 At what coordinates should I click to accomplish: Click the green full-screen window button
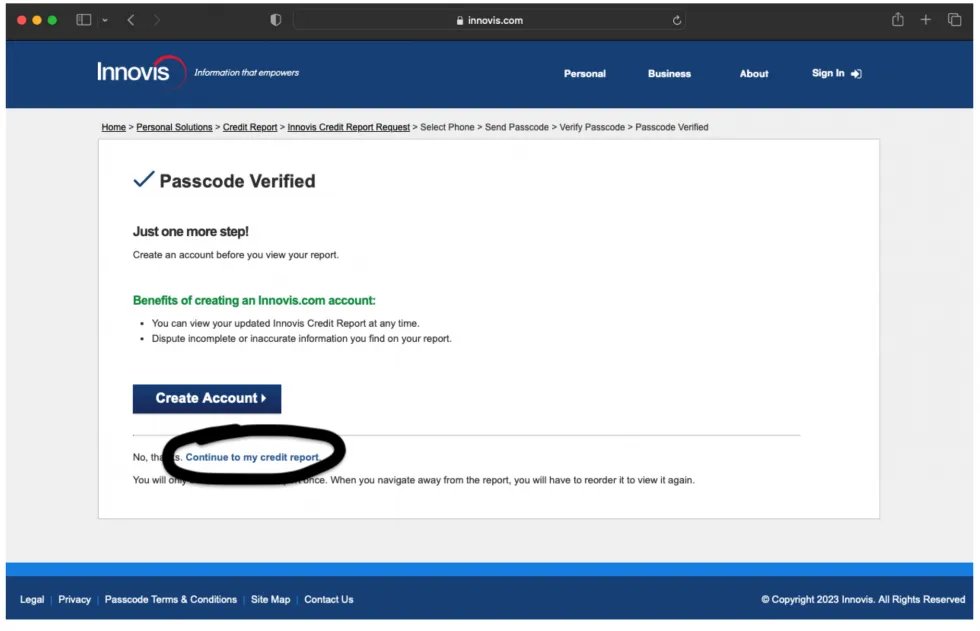52,20
